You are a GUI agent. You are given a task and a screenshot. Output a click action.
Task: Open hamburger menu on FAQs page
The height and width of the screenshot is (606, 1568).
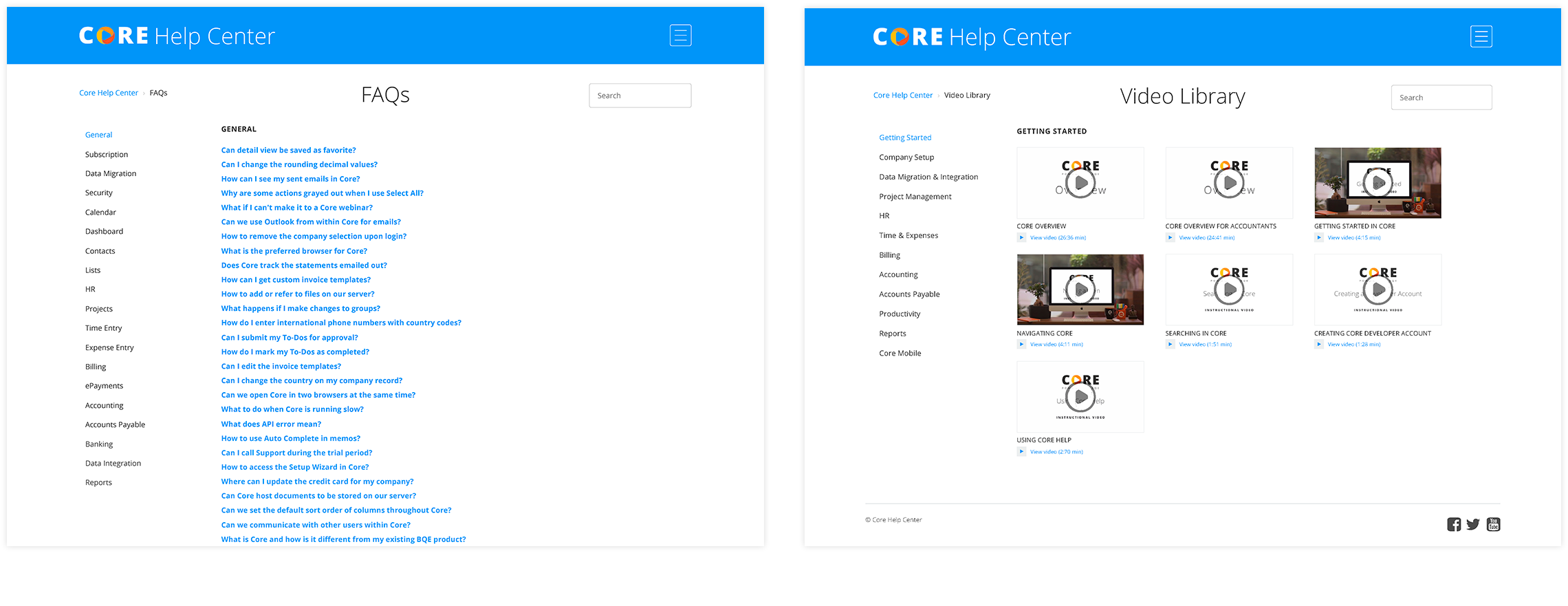680,35
